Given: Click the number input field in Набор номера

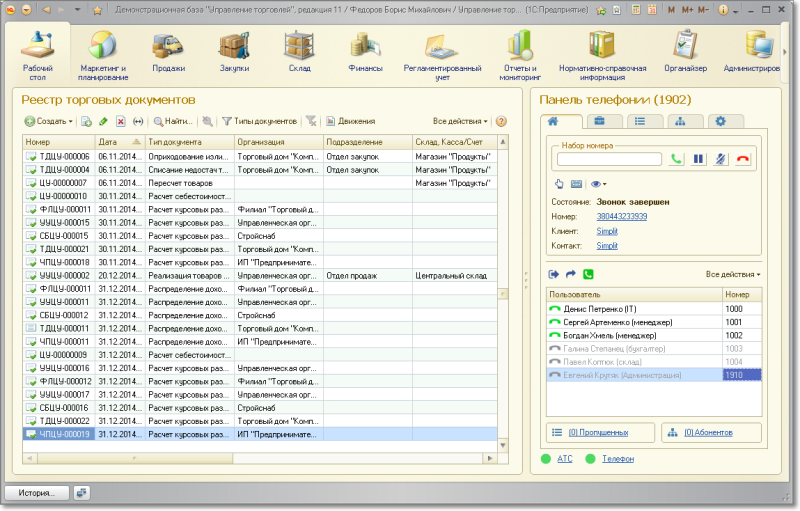Looking at the screenshot, I should [x=609, y=159].
